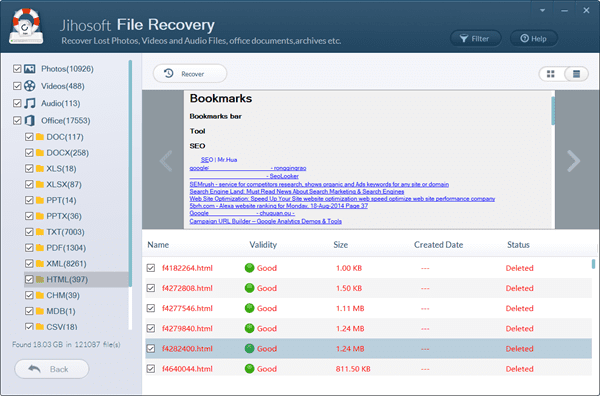
Task: Show next preview with right arrow
Action: tap(573, 161)
